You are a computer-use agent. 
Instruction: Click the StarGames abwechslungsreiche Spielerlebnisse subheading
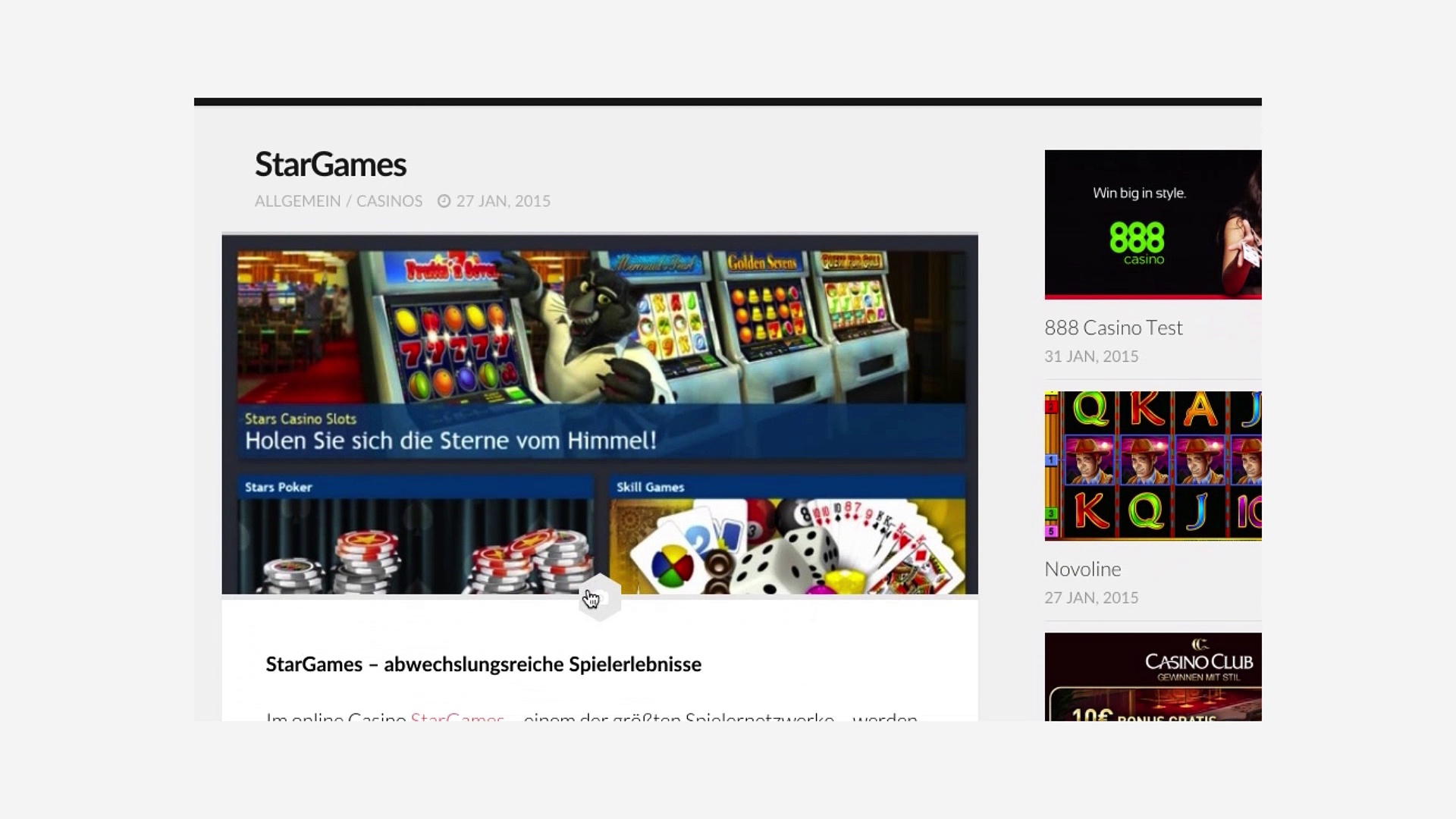[483, 664]
